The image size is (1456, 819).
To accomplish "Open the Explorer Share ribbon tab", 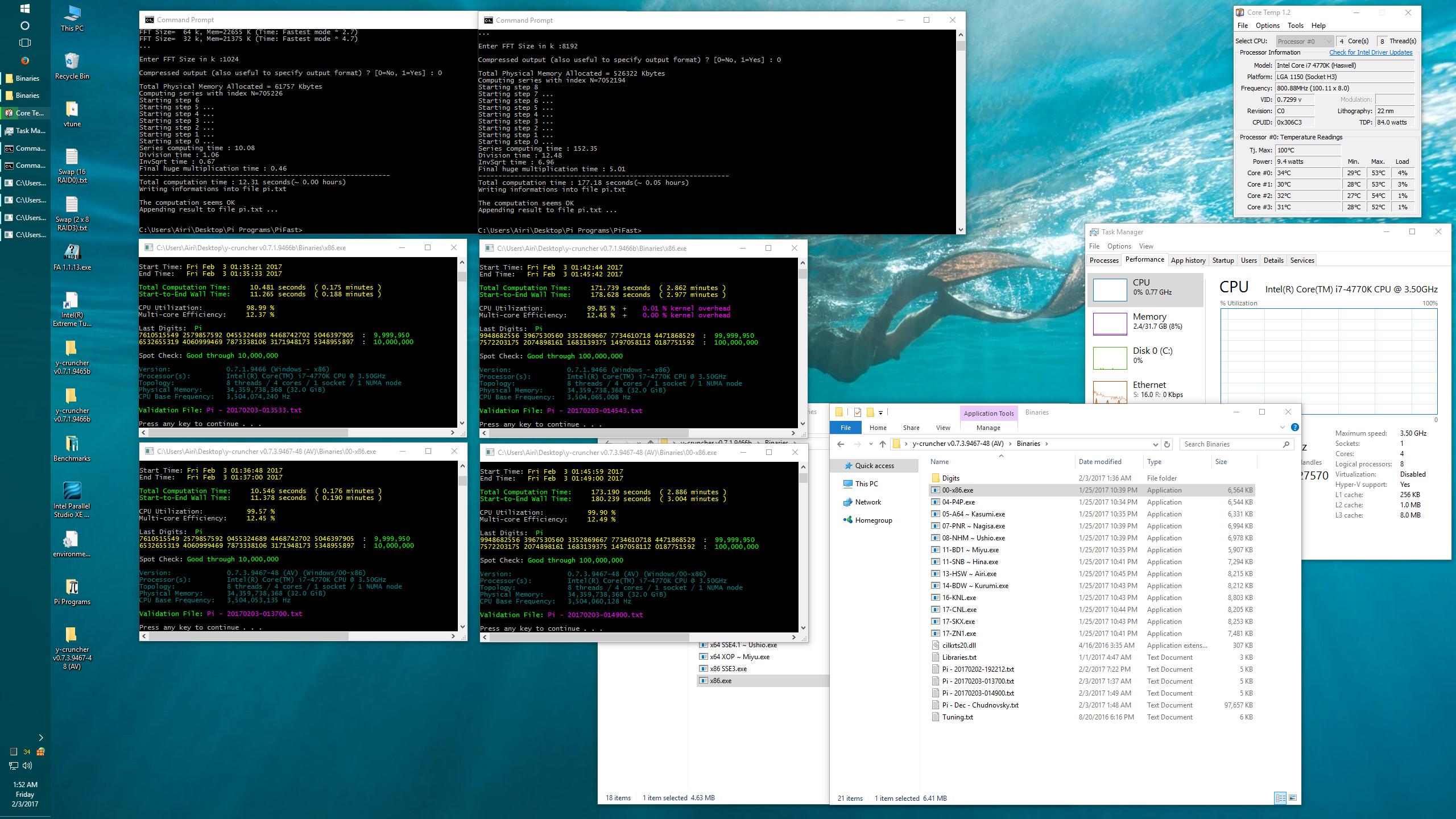I will [x=911, y=428].
